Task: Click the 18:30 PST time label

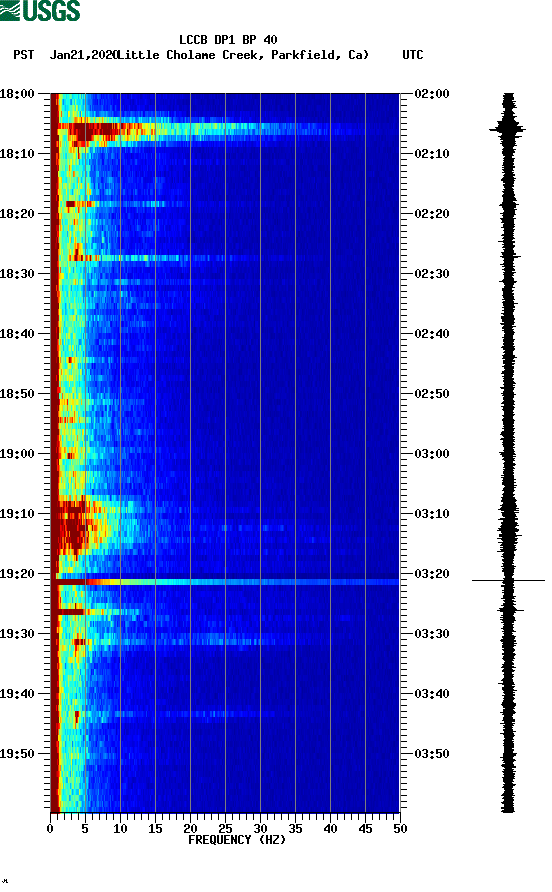Action: point(17,274)
